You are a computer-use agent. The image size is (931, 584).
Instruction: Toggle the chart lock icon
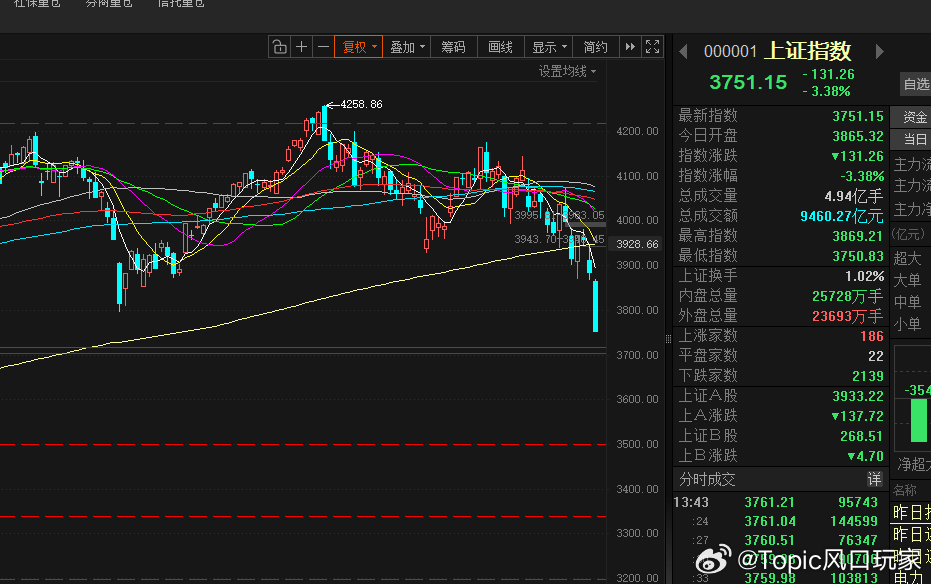point(280,47)
